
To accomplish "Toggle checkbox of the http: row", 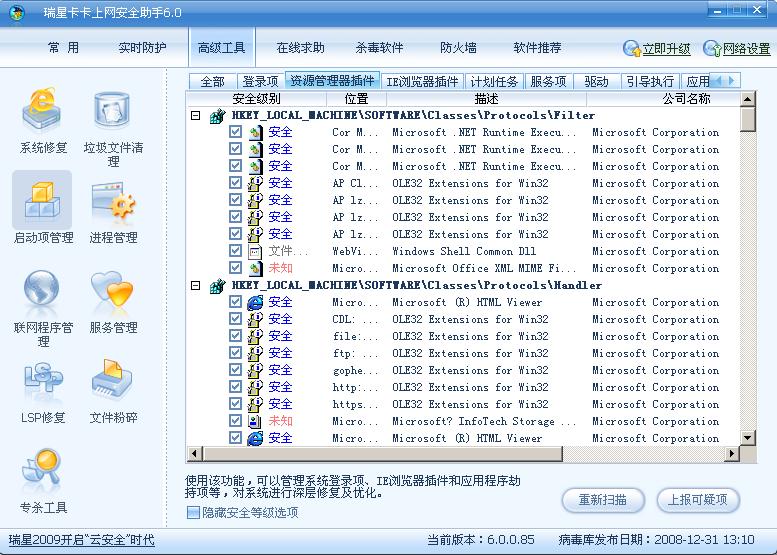I will click(235, 387).
